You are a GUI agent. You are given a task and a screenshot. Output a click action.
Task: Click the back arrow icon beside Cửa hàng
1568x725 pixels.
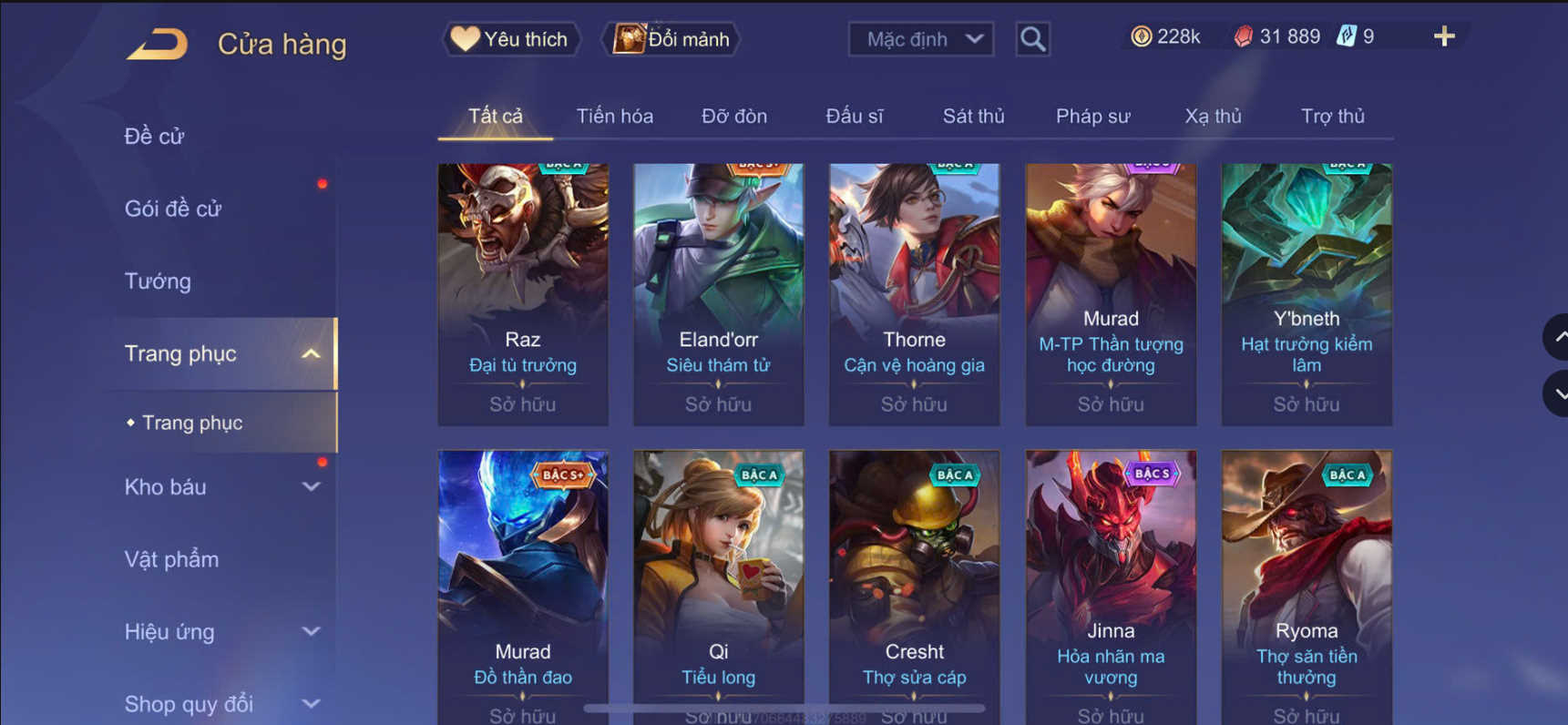tap(157, 43)
